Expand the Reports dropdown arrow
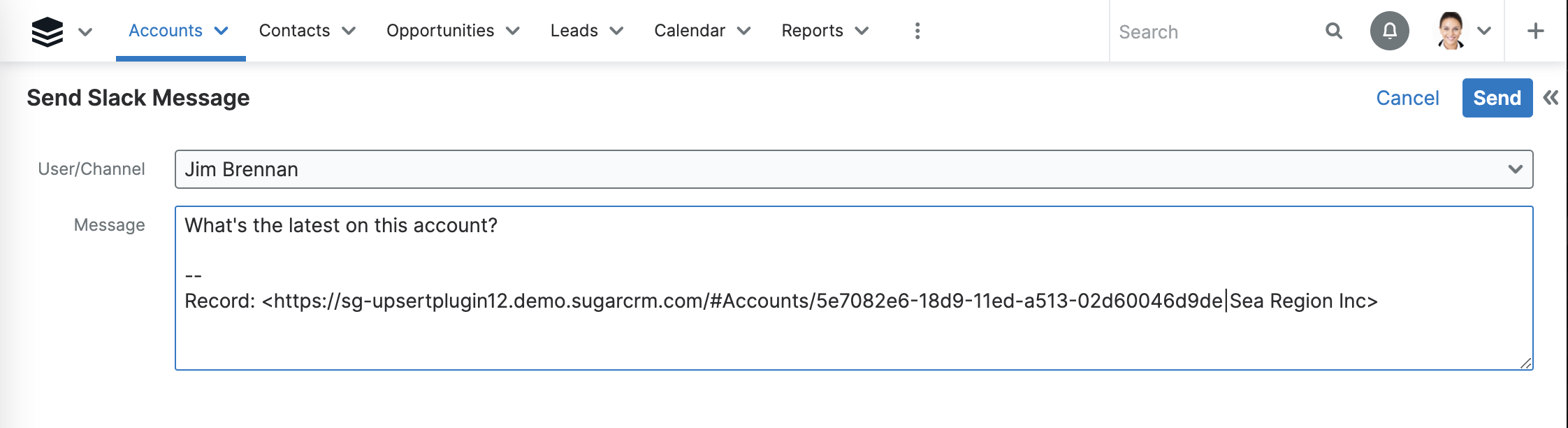 click(x=863, y=31)
